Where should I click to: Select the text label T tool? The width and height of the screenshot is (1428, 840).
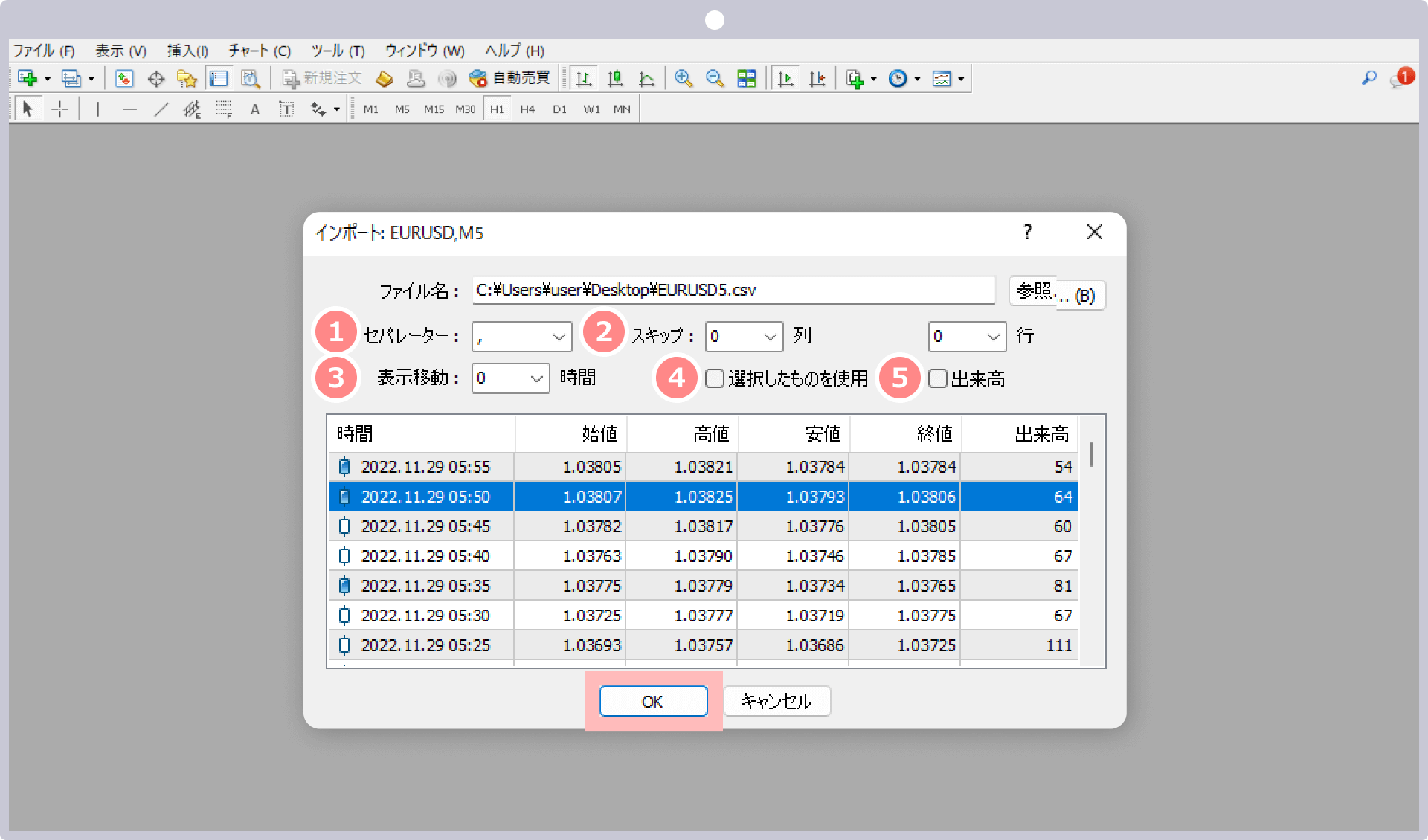click(x=286, y=109)
